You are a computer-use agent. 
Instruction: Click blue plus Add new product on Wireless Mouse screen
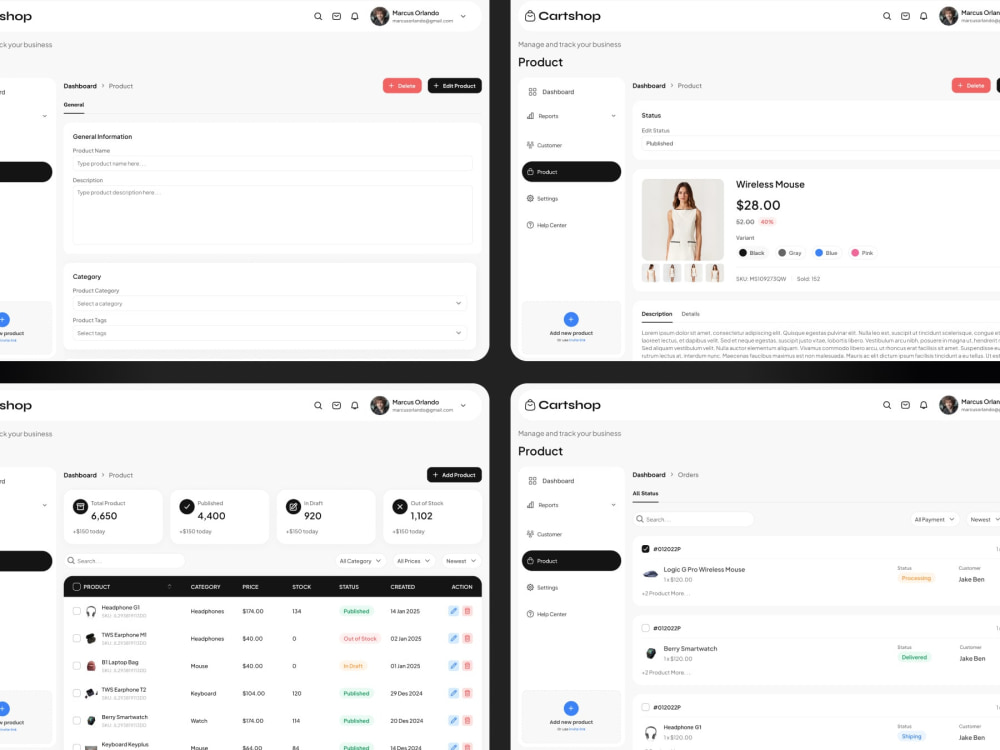coord(571,320)
